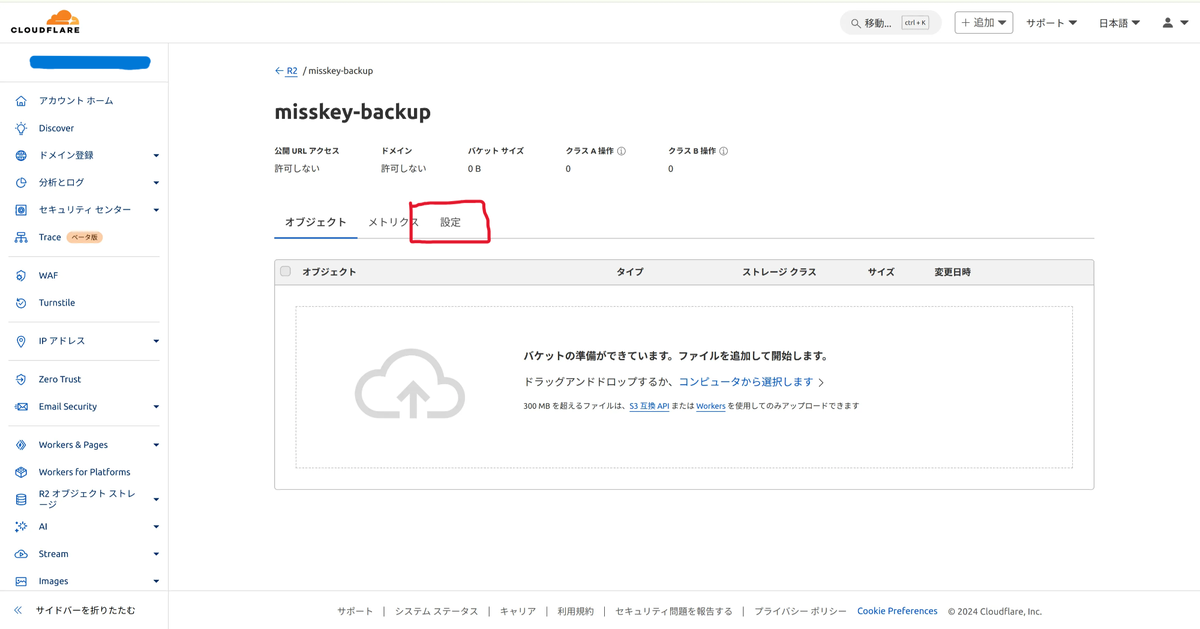The image size is (1200, 629).
Task: Tick the select-all objects checkbox
Action: [x=286, y=271]
